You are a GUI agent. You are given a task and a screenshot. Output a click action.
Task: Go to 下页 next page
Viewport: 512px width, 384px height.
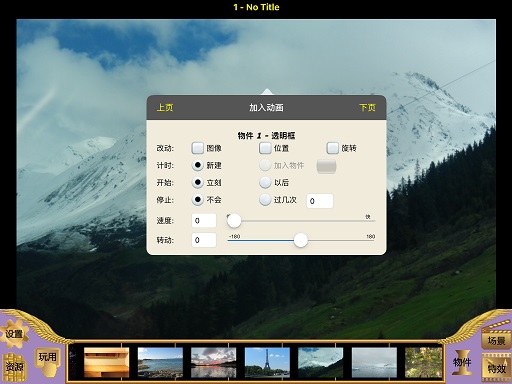click(367, 108)
